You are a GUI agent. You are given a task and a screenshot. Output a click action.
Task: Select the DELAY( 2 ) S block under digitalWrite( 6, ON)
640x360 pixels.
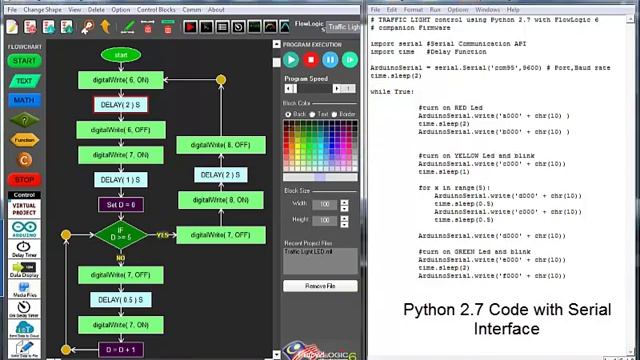pyautogui.click(x=121, y=105)
